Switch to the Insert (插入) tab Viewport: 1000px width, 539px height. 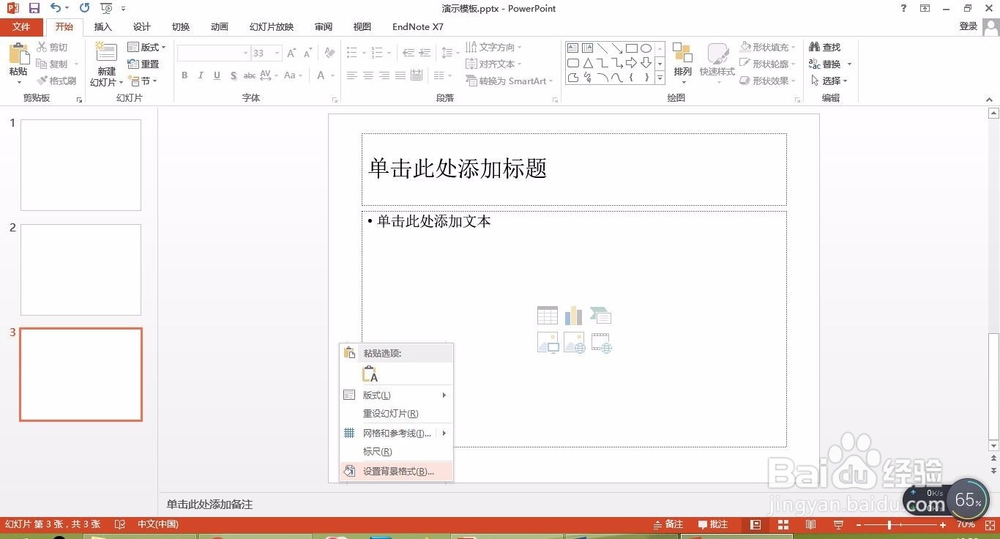103,27
